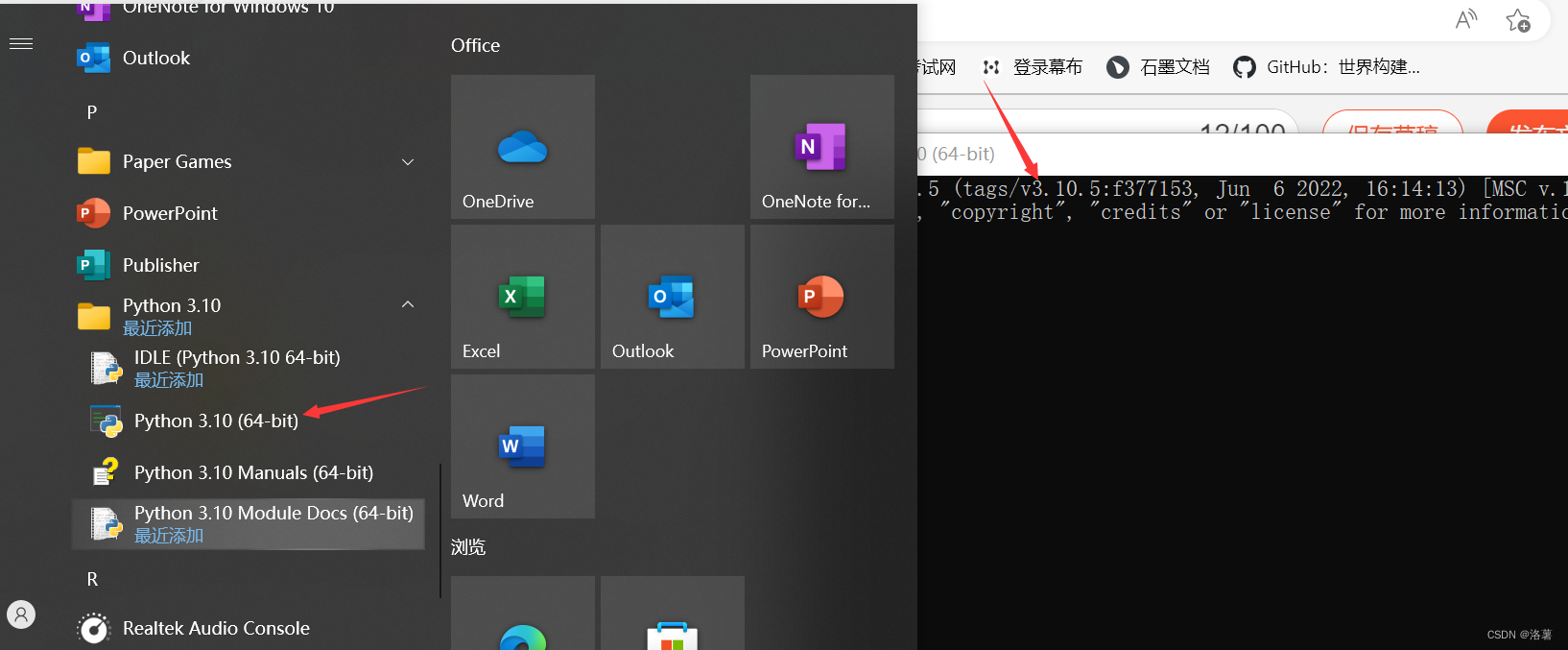Open the Outlook tile in Office group
This screenshot has height=650, width=1568.
click(673, 297)
